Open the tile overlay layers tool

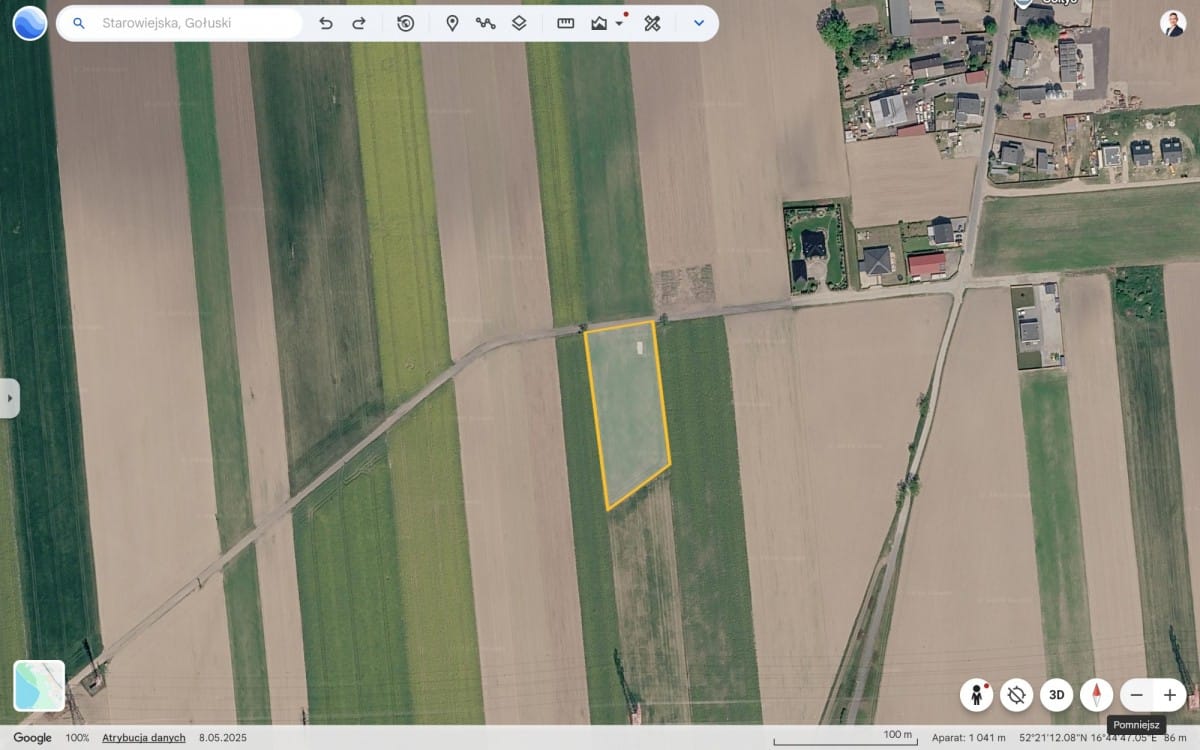519,23
